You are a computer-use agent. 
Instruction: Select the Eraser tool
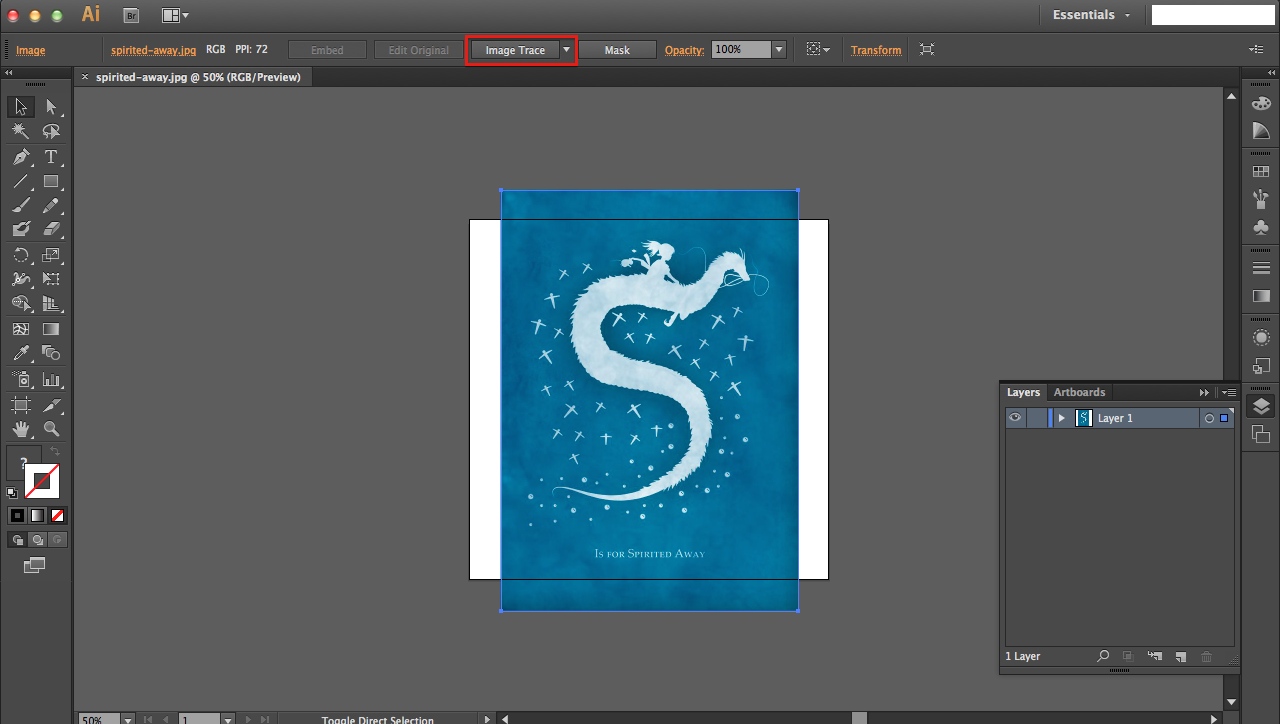pyautogui.click(x=51, y=229)
